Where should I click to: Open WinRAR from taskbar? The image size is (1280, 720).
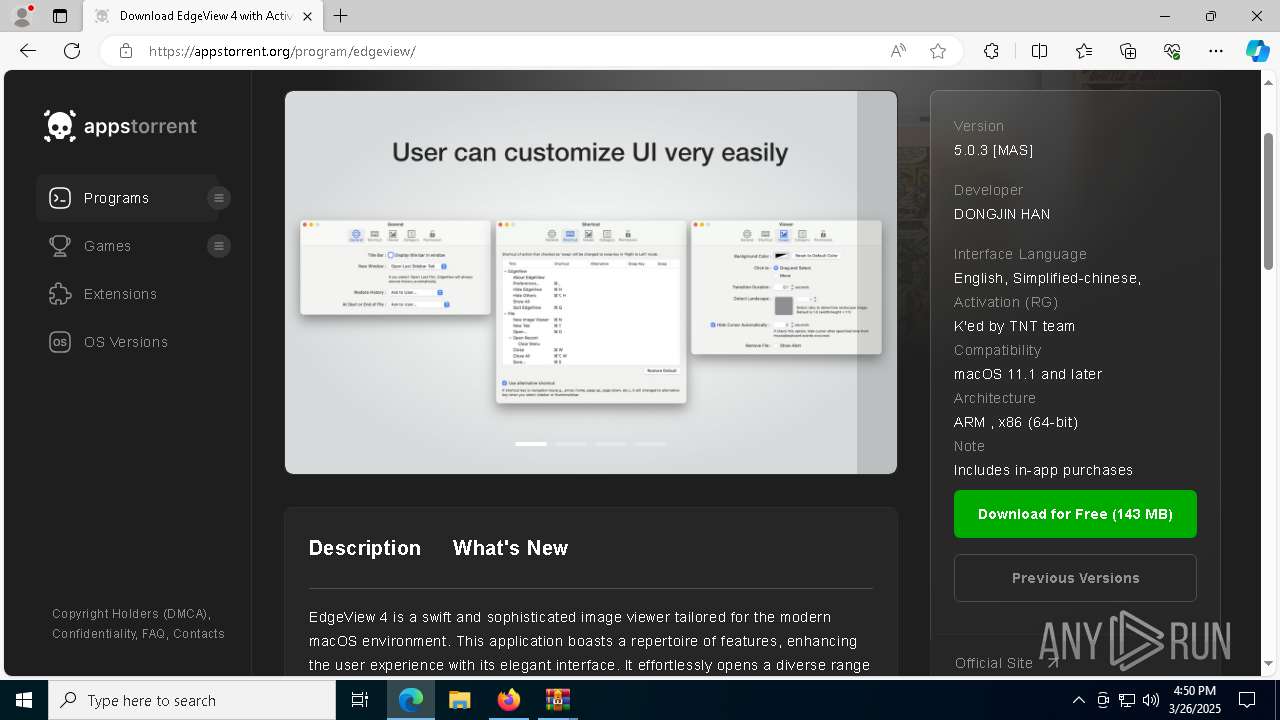coord(557,700)
